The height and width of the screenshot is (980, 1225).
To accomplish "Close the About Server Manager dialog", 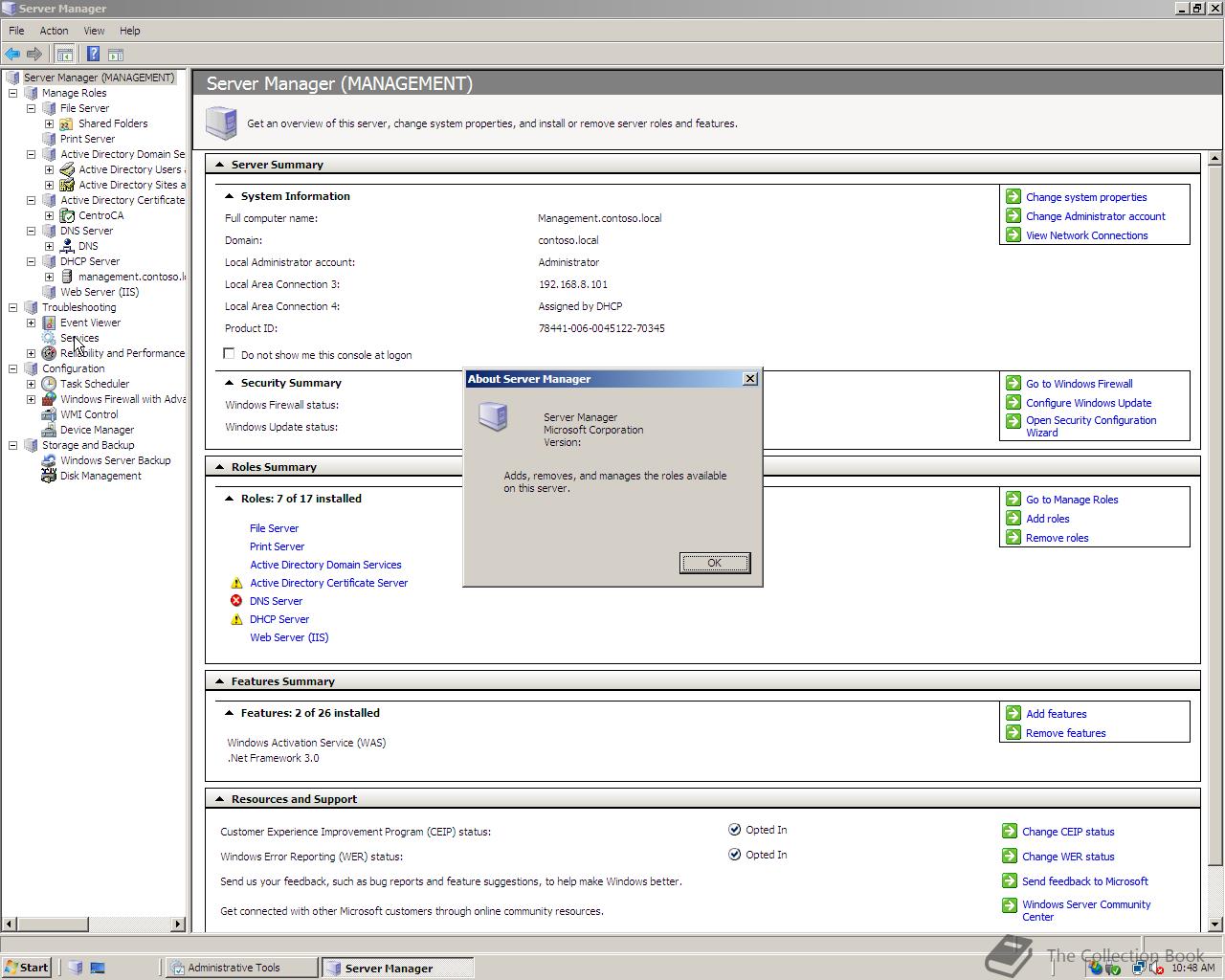I will (750, 379).
